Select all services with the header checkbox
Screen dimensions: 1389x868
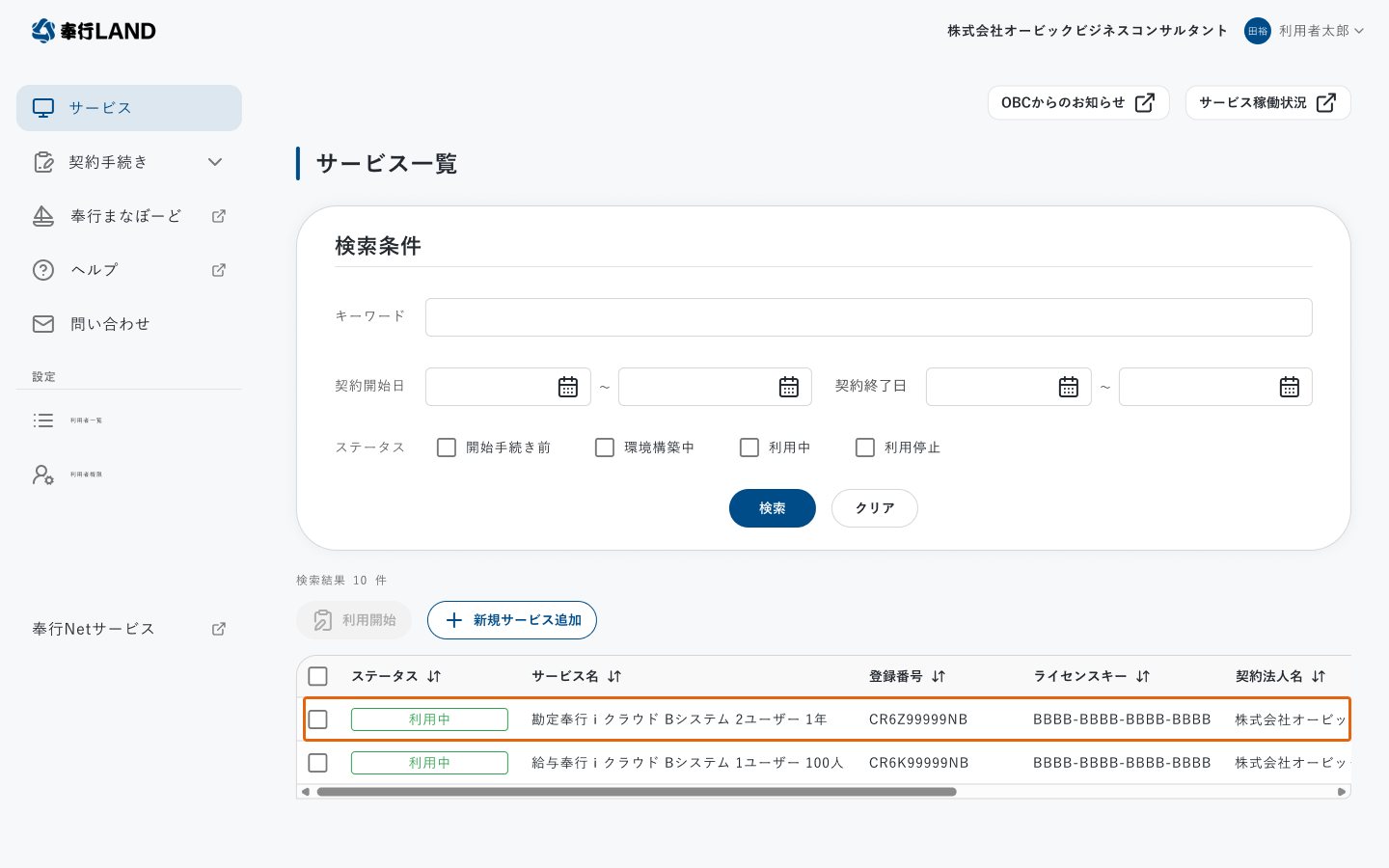coord(317,676)
